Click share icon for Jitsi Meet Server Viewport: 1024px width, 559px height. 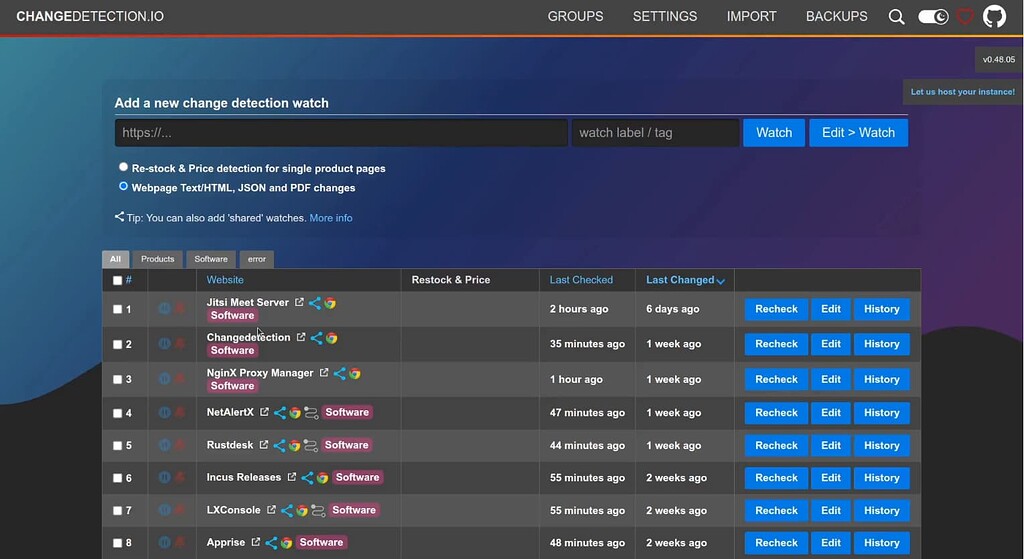(x=315, y=303)
